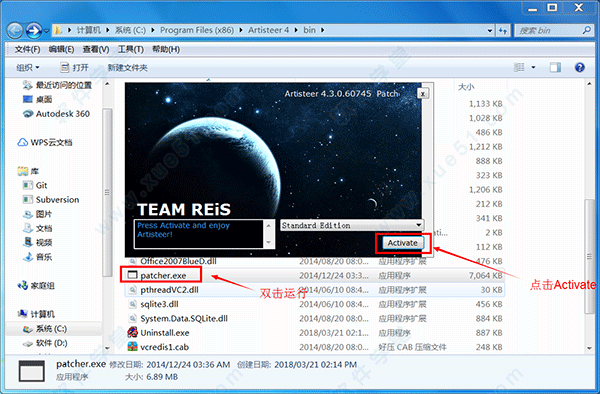The width and height of the screenshot is (600, 394).
Task: Select 系统 (C:) drive in navigation pane
Action: click(x=45, y=329)
